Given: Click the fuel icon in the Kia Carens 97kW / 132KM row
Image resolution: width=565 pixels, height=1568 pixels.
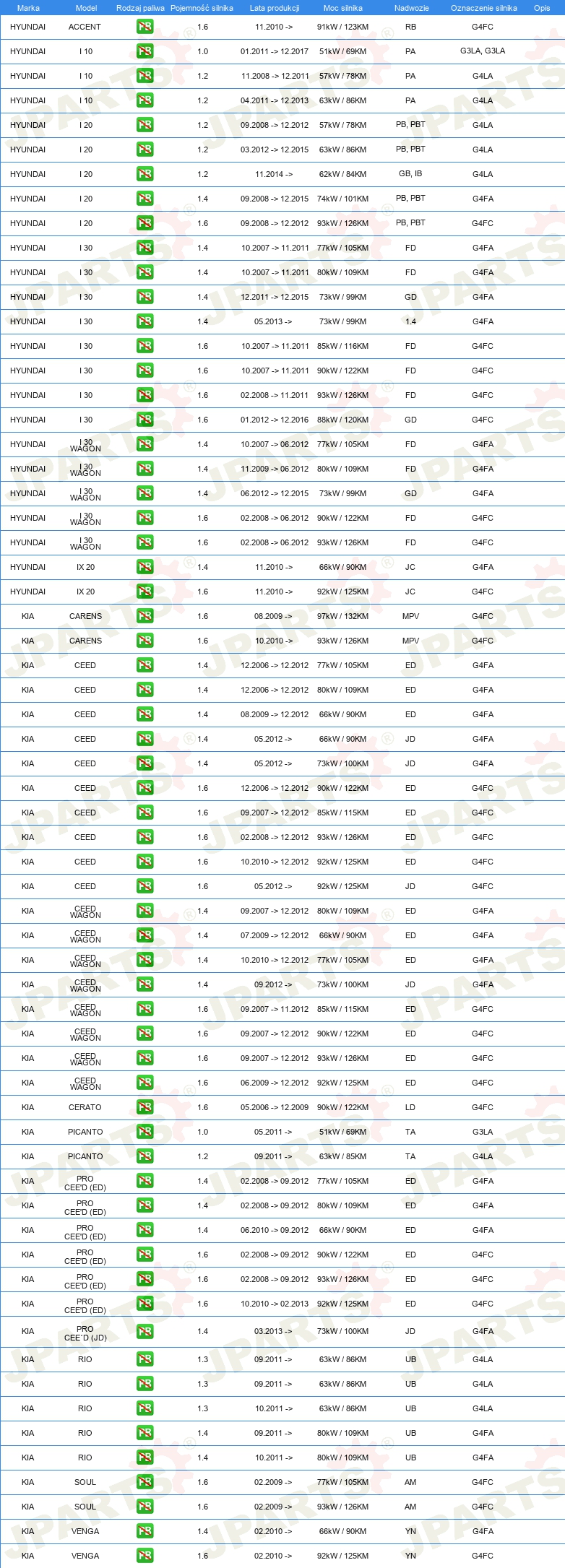Looking at the screenshot, I should (145, 616).
